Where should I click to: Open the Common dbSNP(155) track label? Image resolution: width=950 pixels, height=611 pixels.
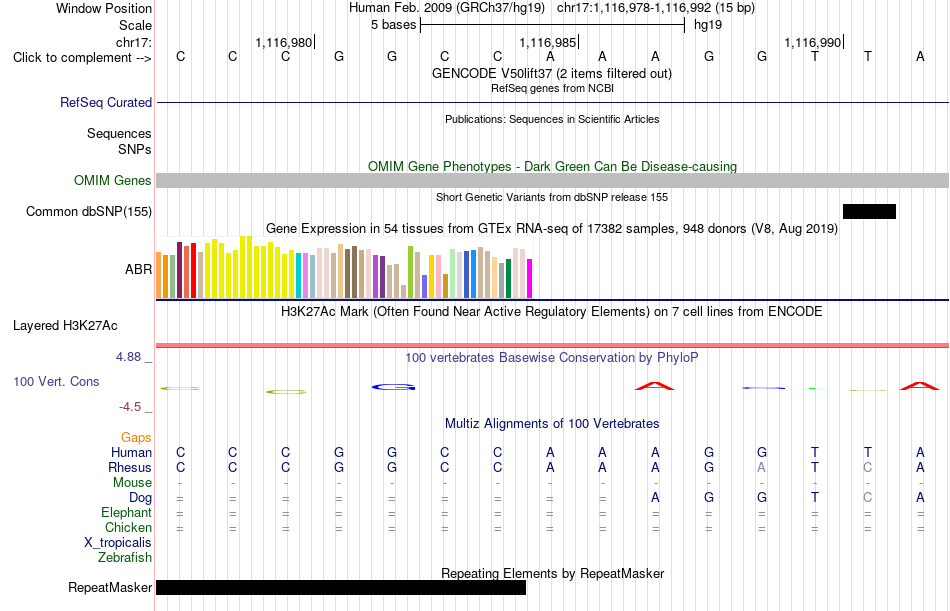point(88,212)
